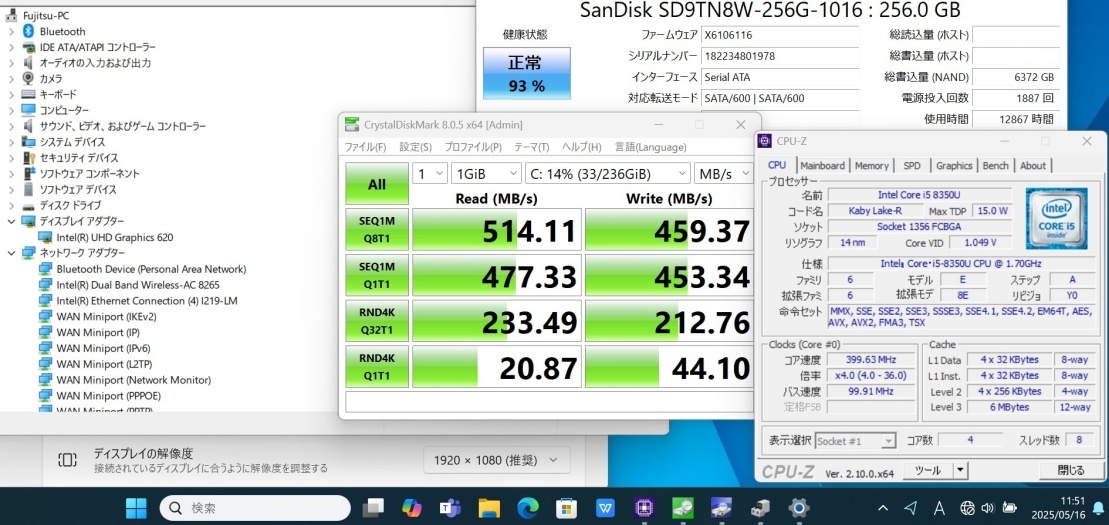1109x525 pixels.
Task: Open the Start menu on the taskbar
Action: click(x=136, y=507)
